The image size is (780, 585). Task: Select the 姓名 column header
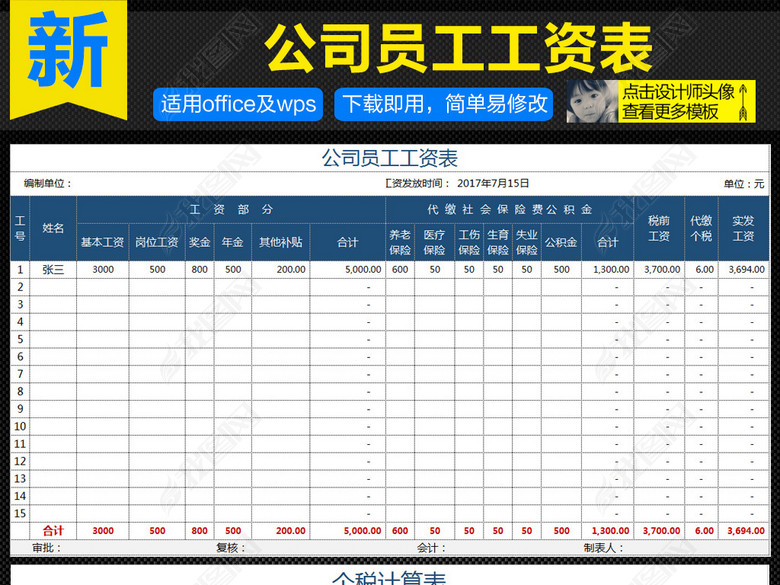(x=53, y=228)
